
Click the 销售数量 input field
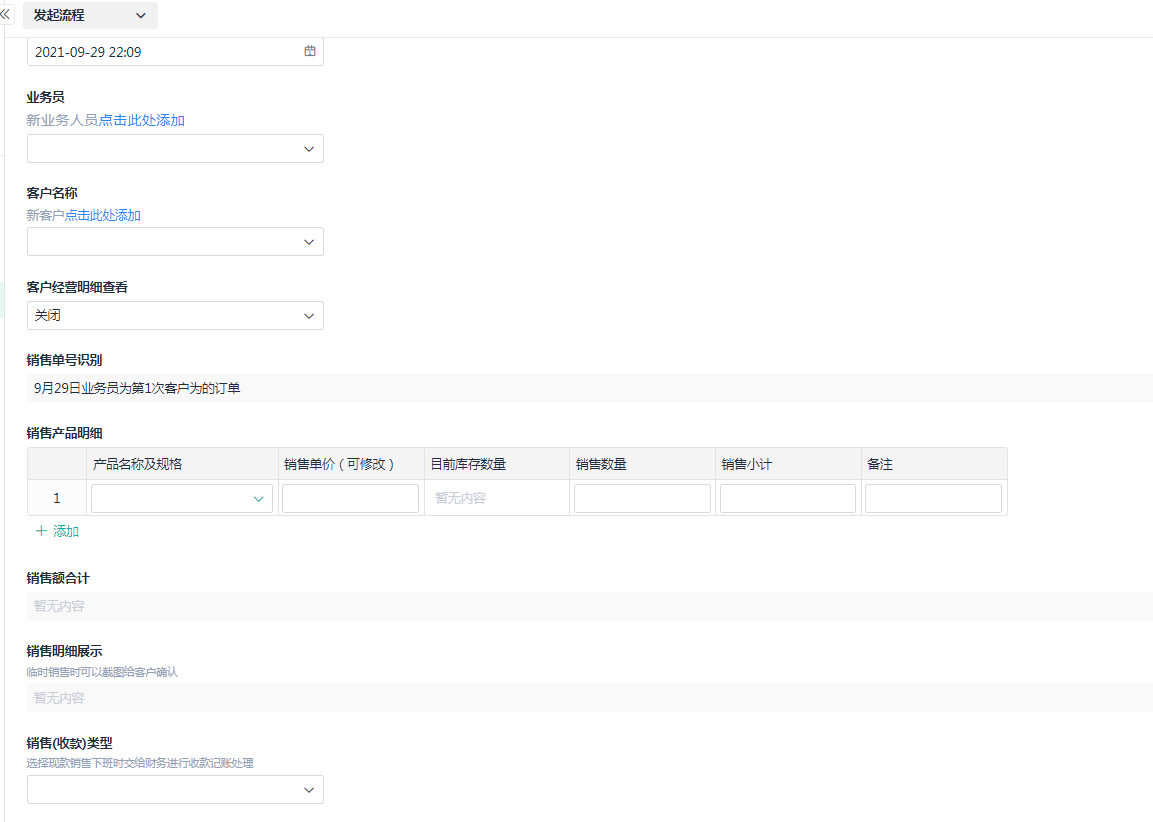click(x=642, y=498)
